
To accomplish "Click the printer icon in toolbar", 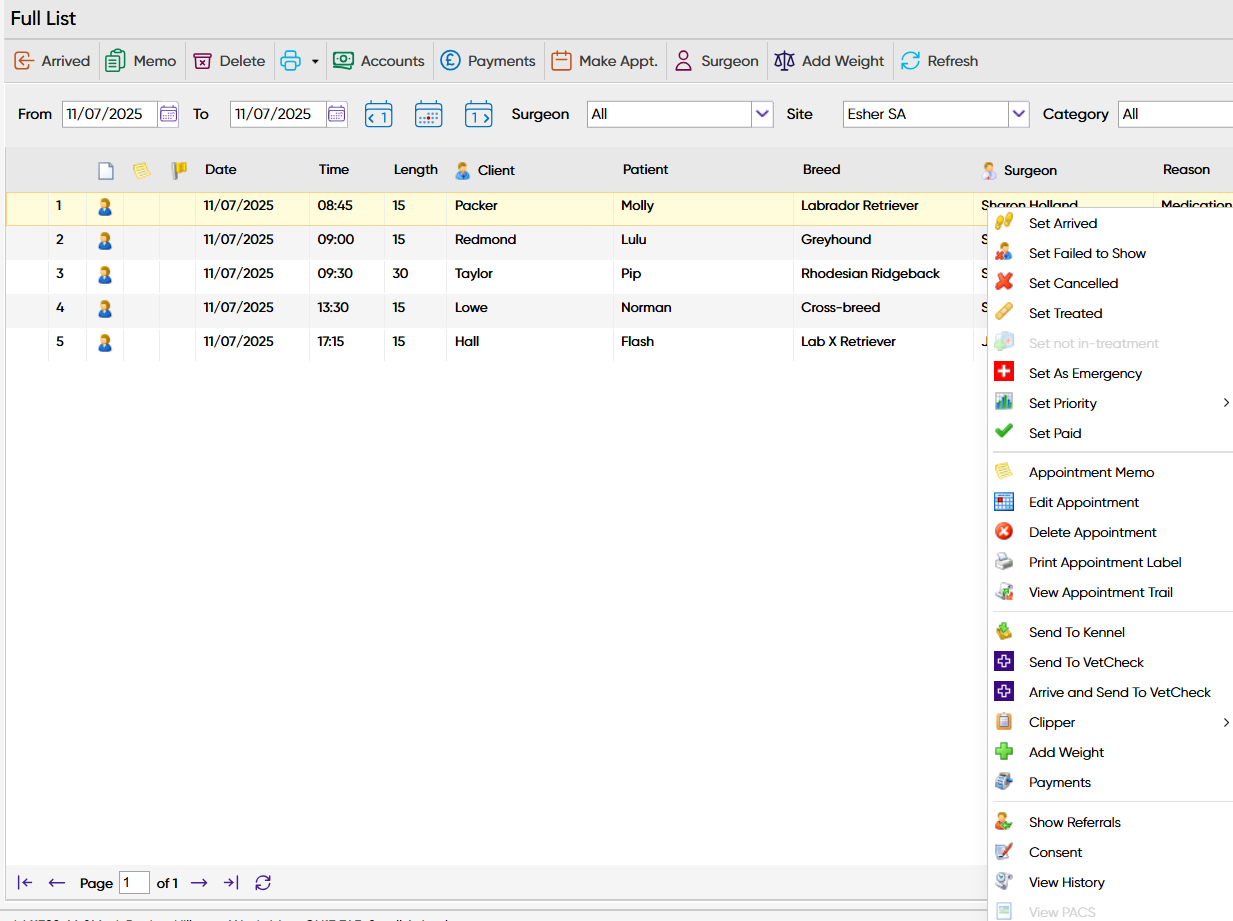I will (x=290, y=61).
